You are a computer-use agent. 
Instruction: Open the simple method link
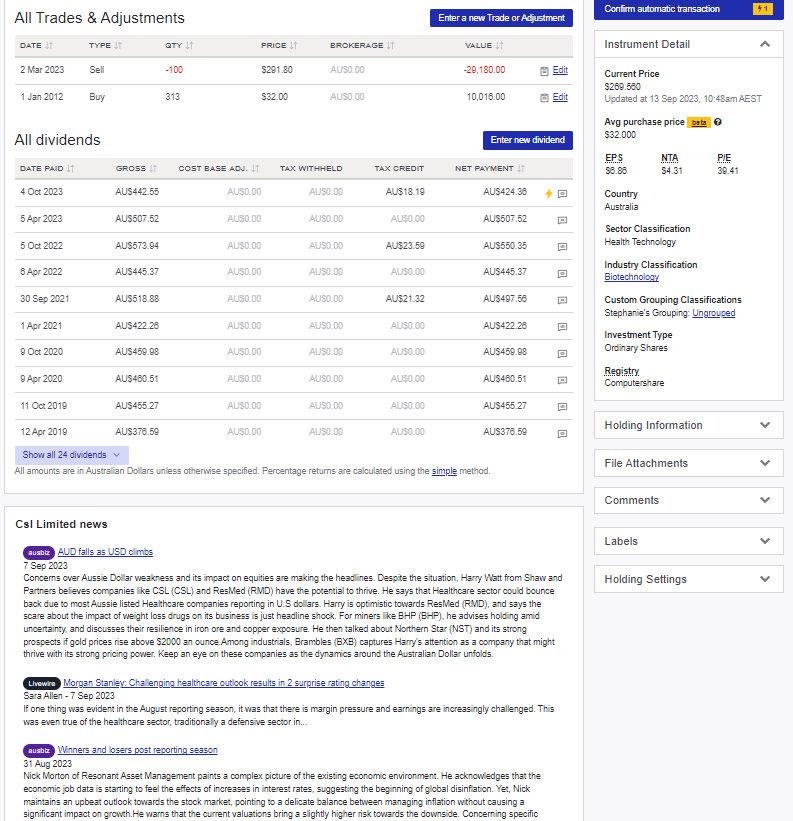click(x=444, y=471)
